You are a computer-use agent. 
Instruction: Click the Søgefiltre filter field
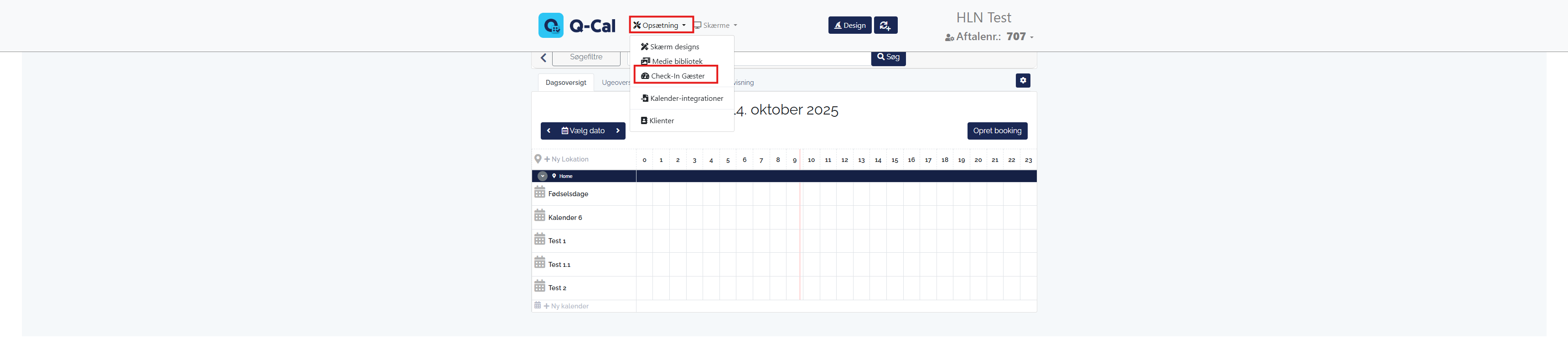point(585,57)
